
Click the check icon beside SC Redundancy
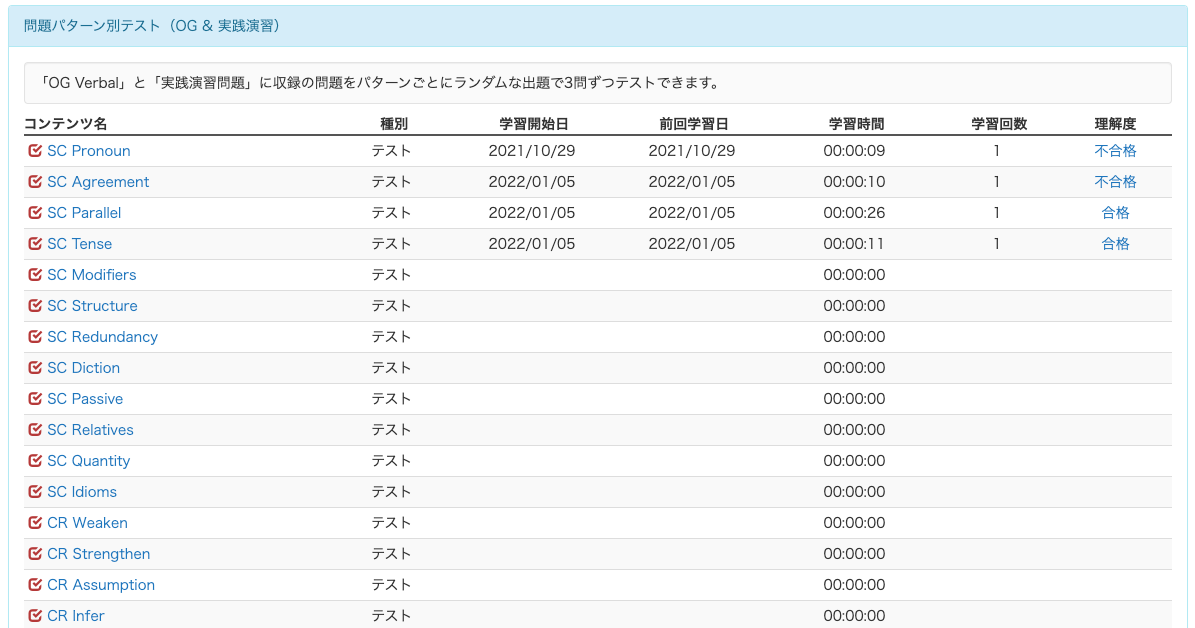[35, 337]
